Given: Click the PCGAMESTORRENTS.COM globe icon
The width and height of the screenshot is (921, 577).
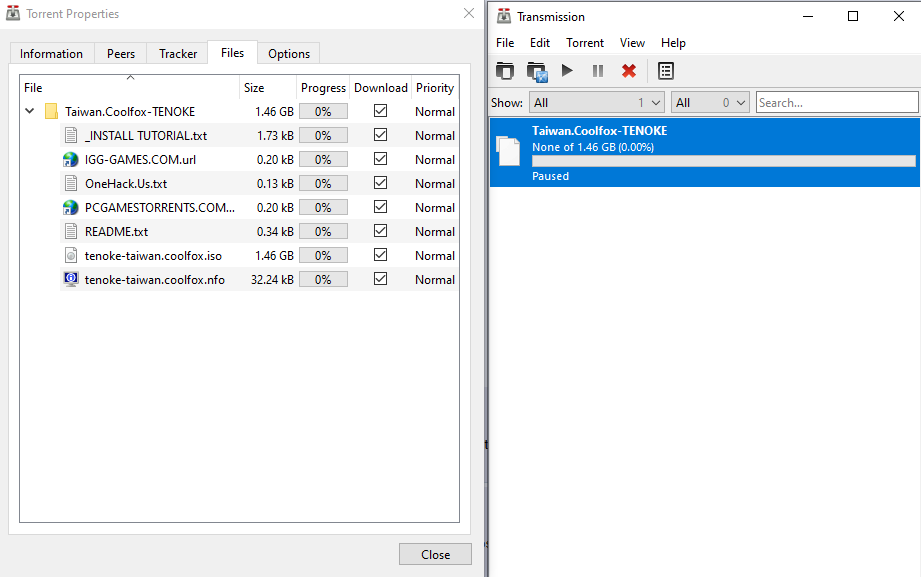Looking at the screenshot, I should pyautogui.click(x=70, y=208).
